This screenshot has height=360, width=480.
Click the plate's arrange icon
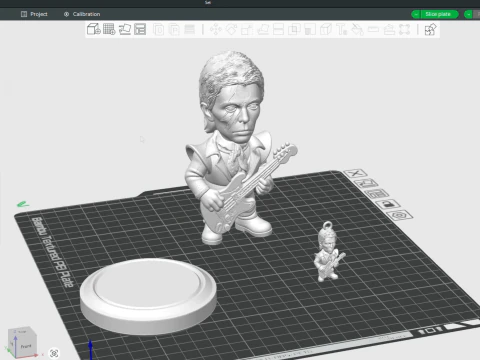pos(376,194)
